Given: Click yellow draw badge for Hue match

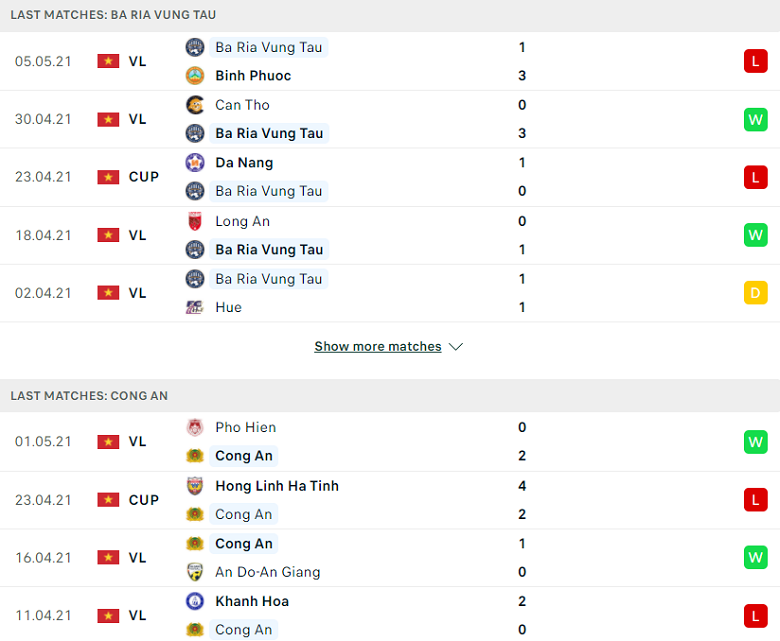Looking at the screenshot, I should coord(755,293).
